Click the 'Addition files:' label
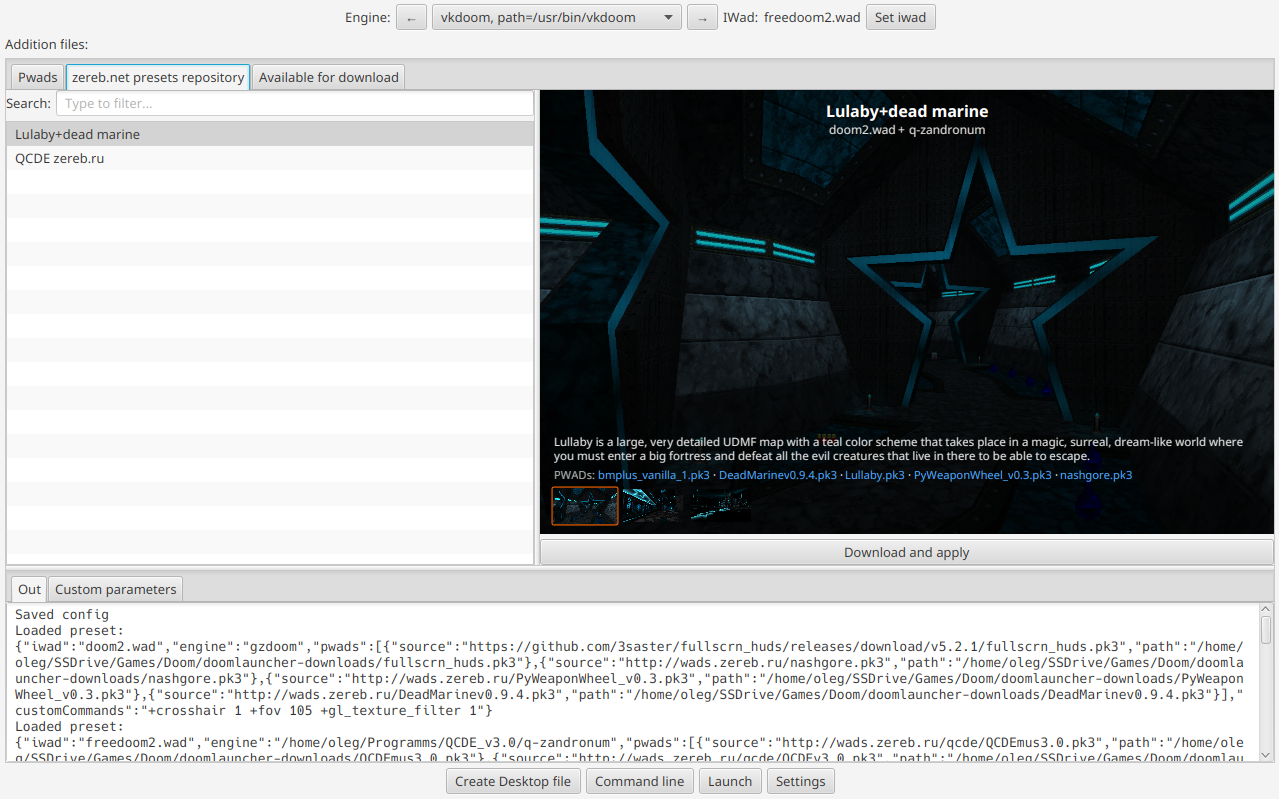Screen dimensions: 1279x799 (46, 44)
